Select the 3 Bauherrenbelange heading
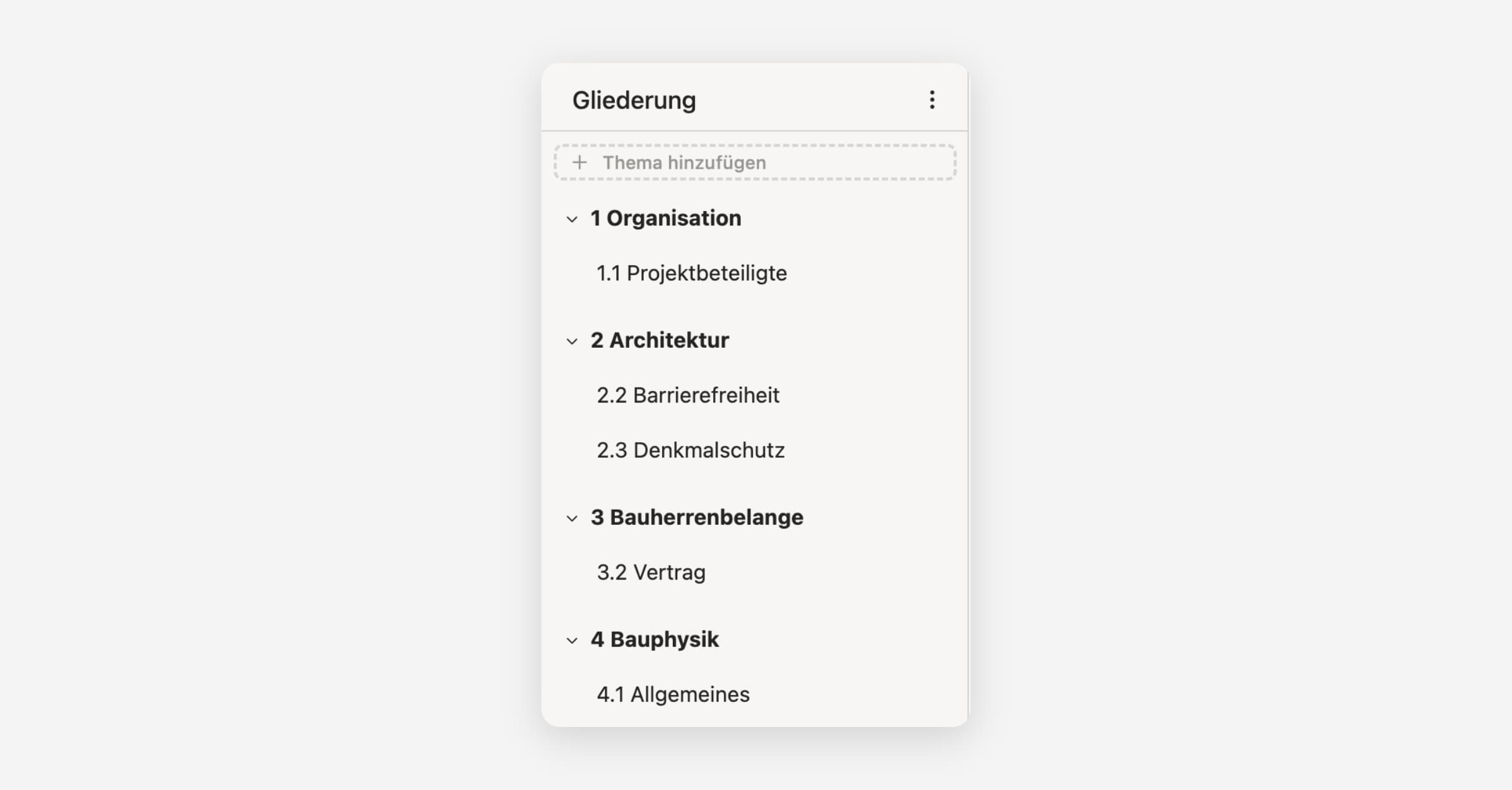 tap(697, 517)
